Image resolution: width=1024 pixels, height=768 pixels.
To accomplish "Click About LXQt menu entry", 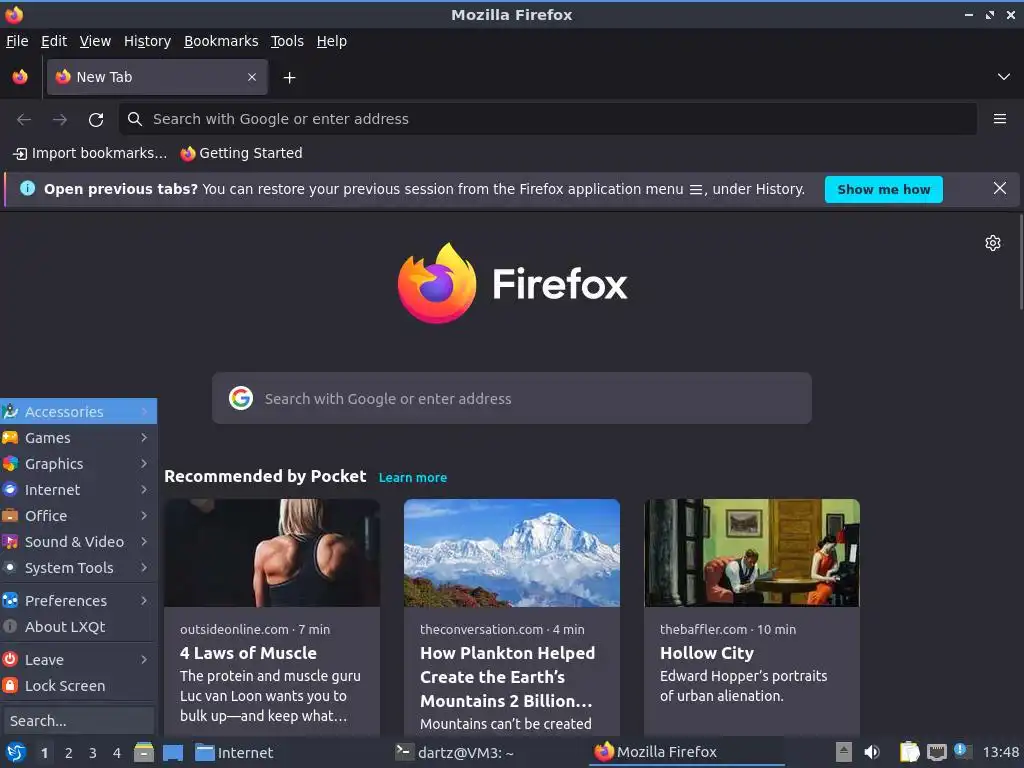I will [x=78, y=627].
